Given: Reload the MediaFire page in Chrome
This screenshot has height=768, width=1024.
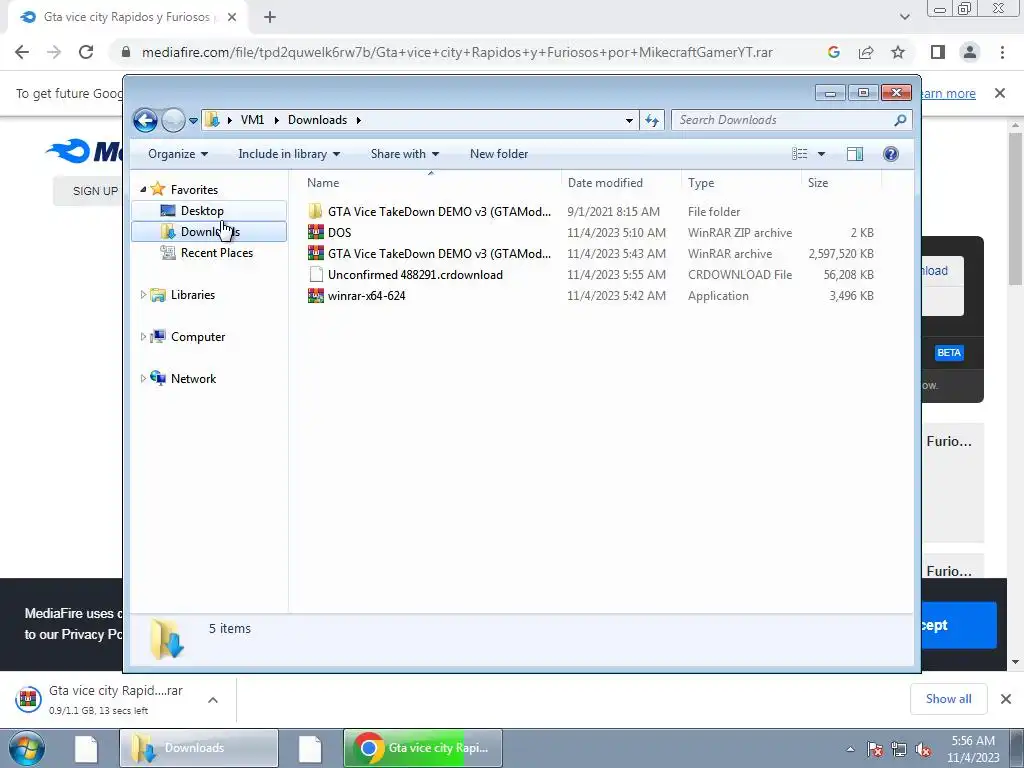Looking at the screenshot, I should click(86, 52).
